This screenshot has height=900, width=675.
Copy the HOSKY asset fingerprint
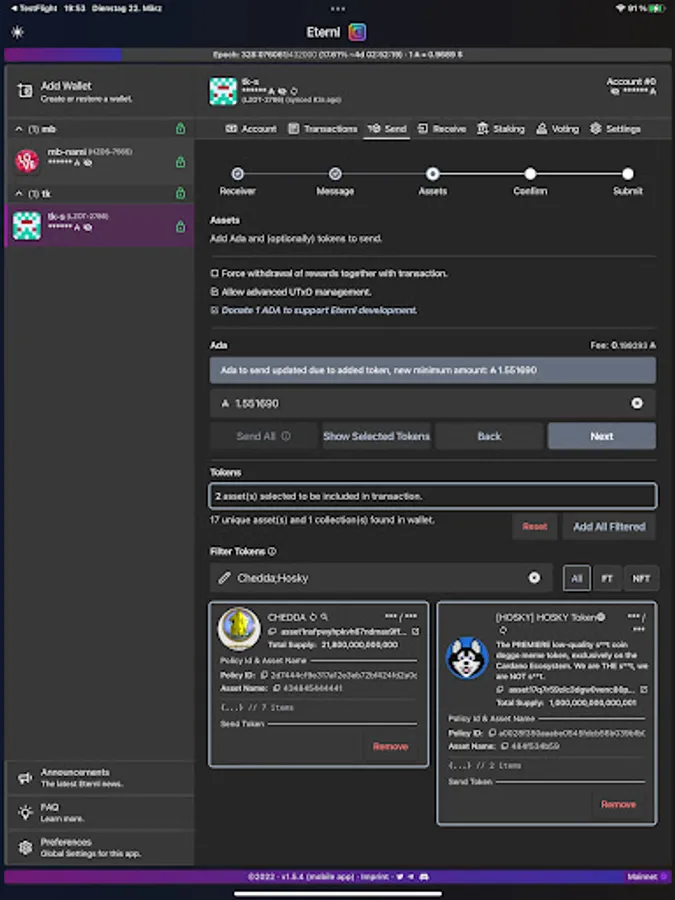(500, 689)
